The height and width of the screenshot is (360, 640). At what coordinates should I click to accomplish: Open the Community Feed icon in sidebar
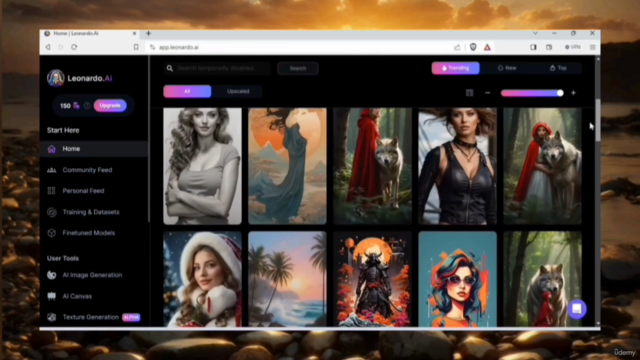point(51,170)
